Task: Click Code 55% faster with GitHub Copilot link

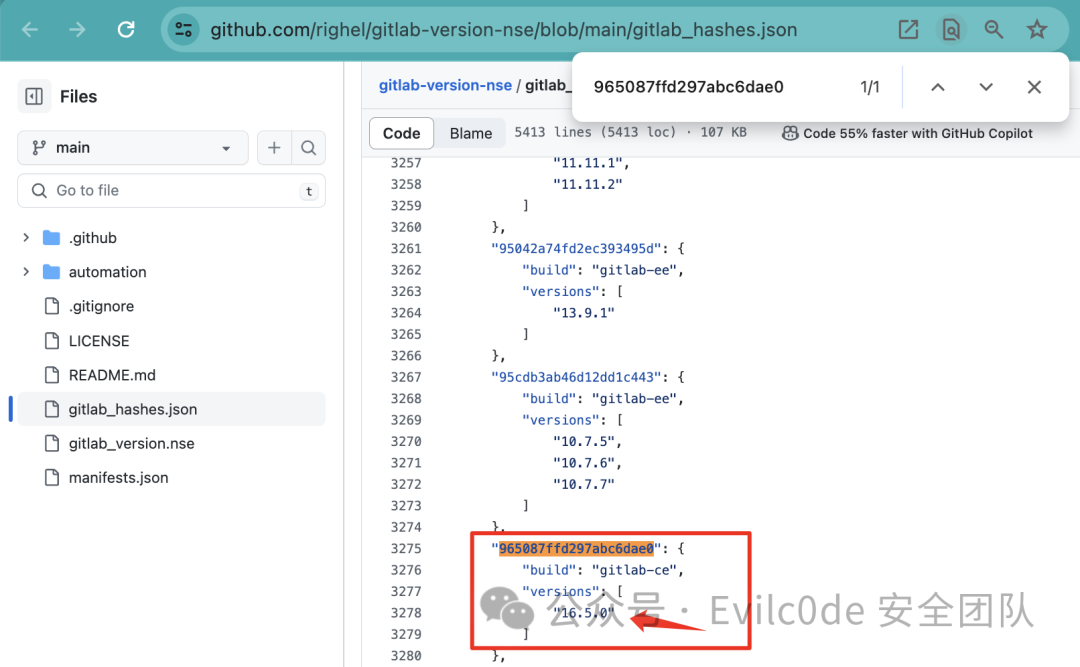Action: 917,133
